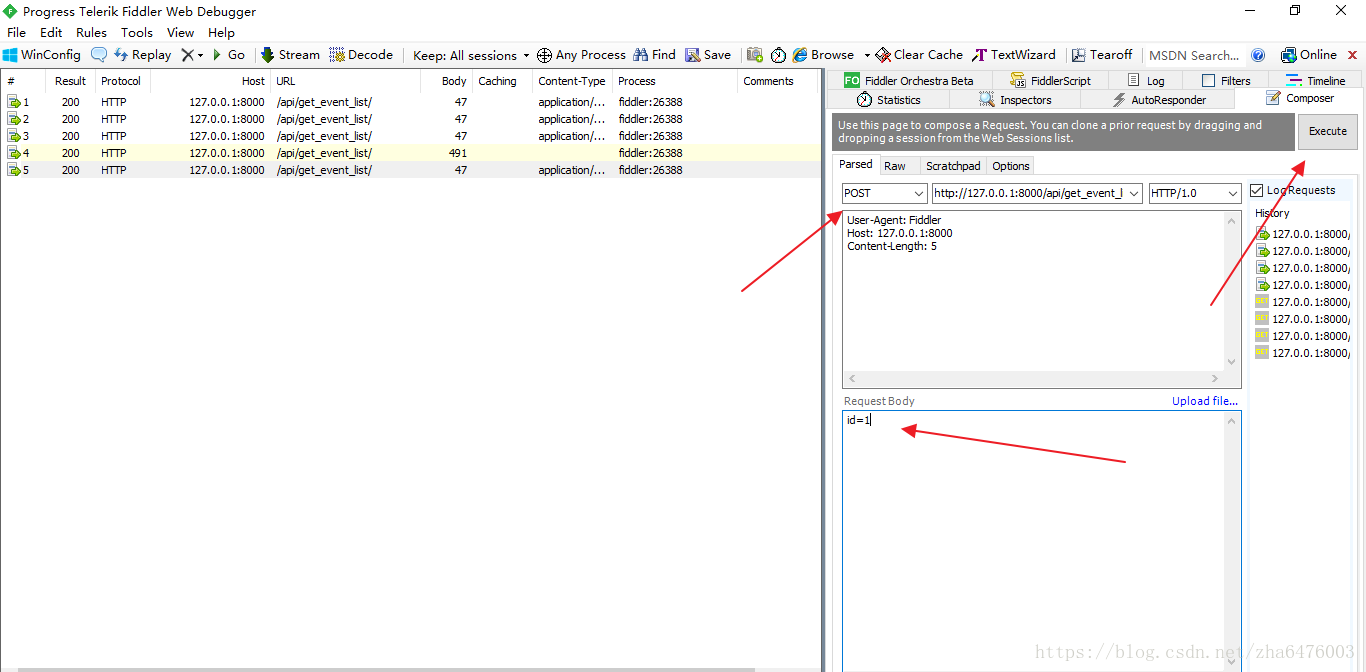Open Find sessions with binoculars icon
The height and width of the screenshot is (672, 1366).
coord(654,55)
